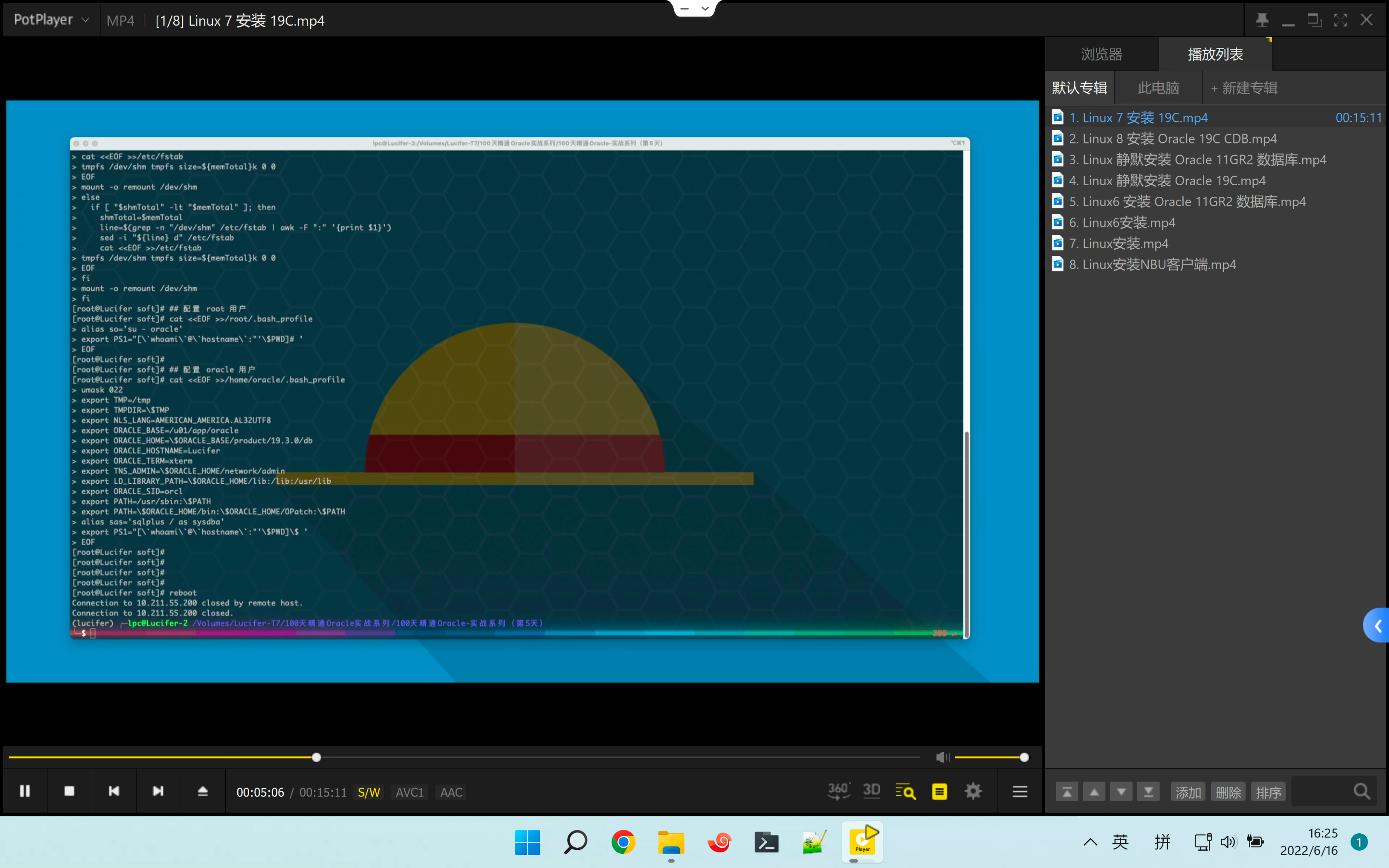1389x868 pixels.
Task: Open the chapter search icon
Action: point(905,792)
